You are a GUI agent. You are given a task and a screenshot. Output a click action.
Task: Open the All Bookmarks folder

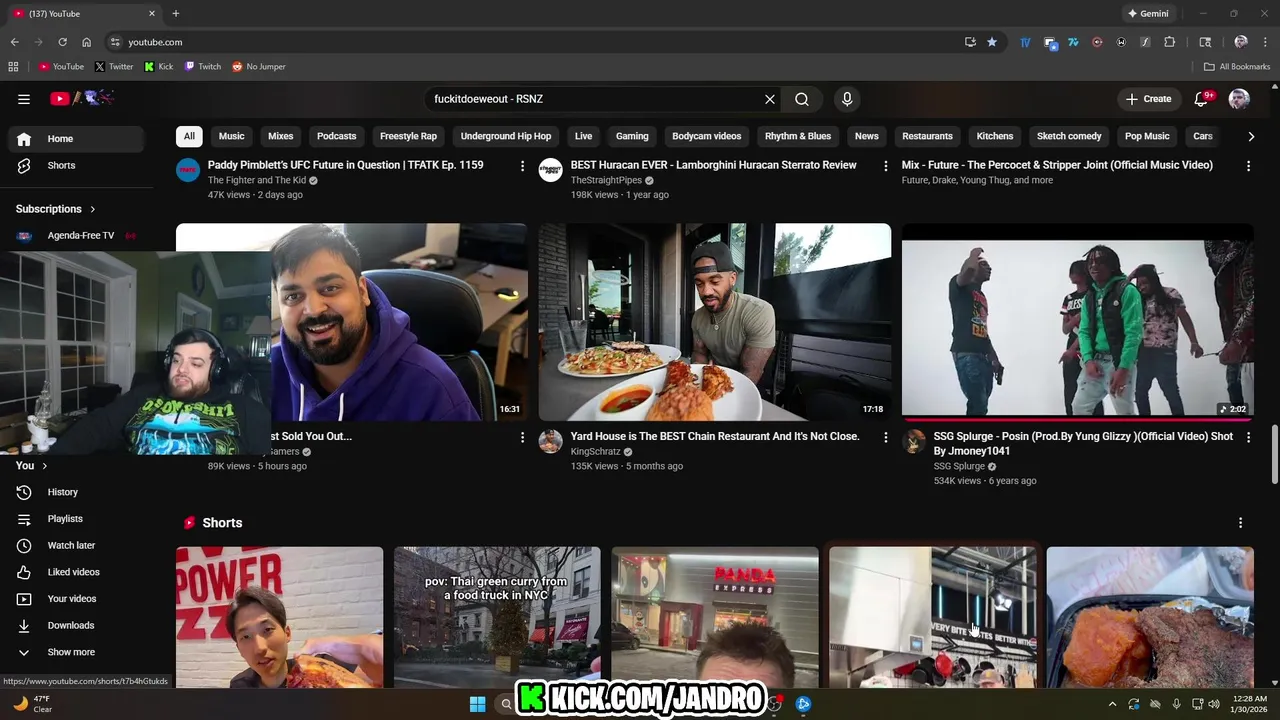1237,67
